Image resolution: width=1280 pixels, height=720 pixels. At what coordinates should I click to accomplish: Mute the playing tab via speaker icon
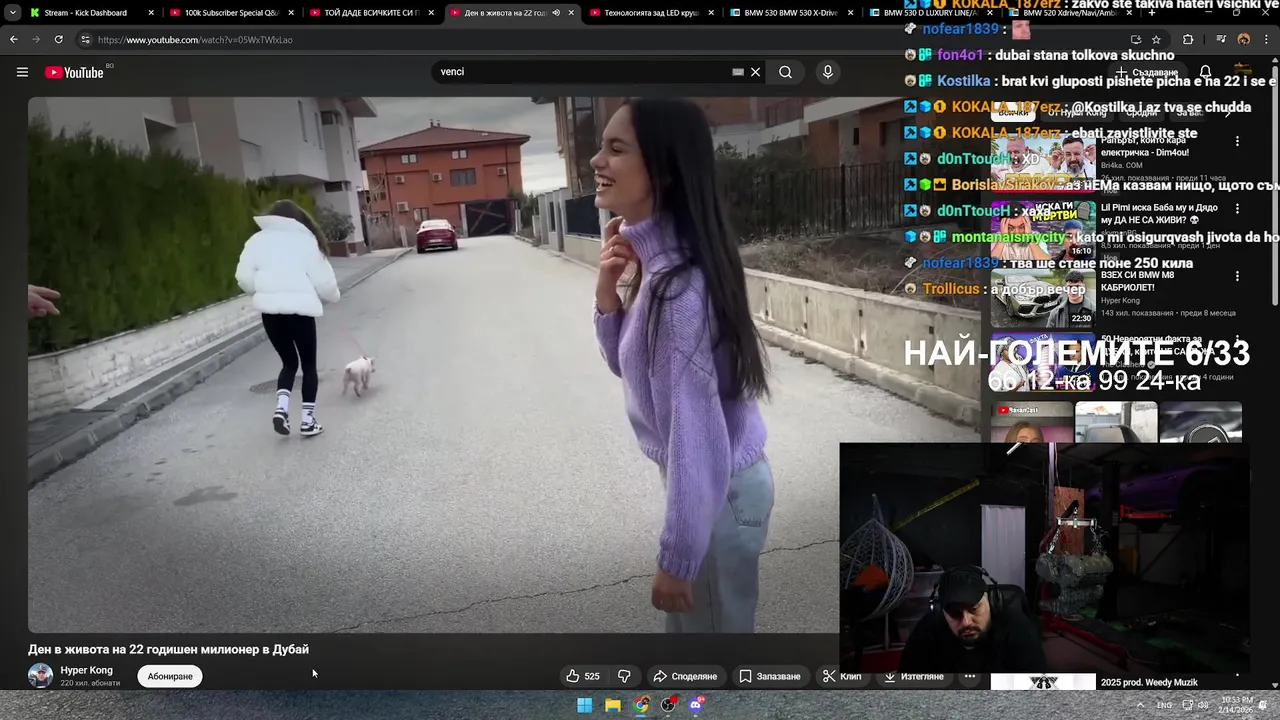click(x=556, y=13)
